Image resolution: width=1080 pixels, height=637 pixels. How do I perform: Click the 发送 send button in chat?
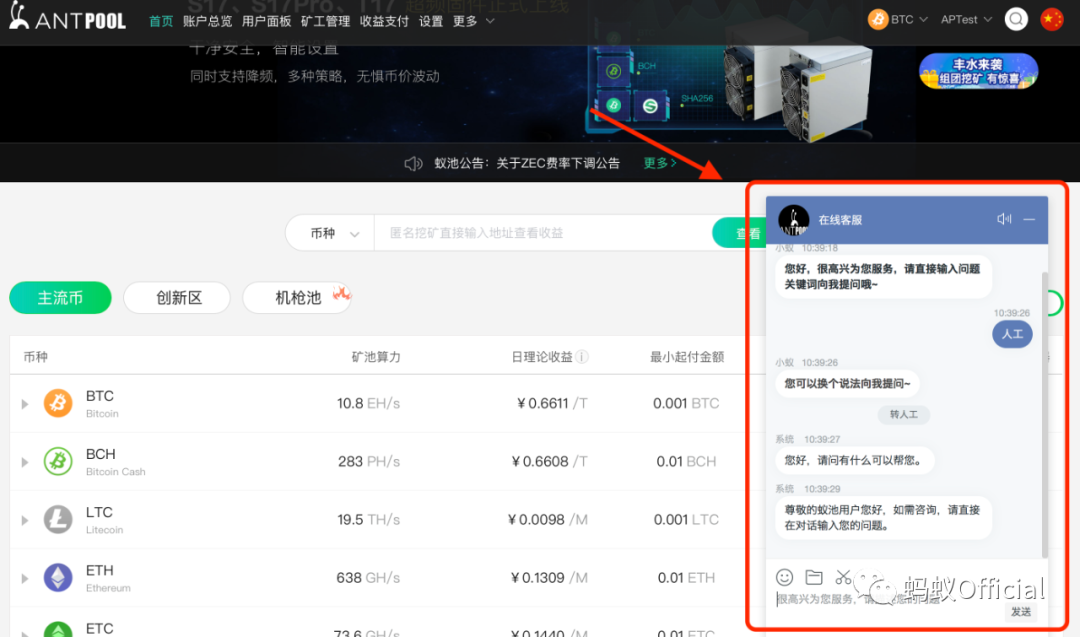tap(1021, 612)
